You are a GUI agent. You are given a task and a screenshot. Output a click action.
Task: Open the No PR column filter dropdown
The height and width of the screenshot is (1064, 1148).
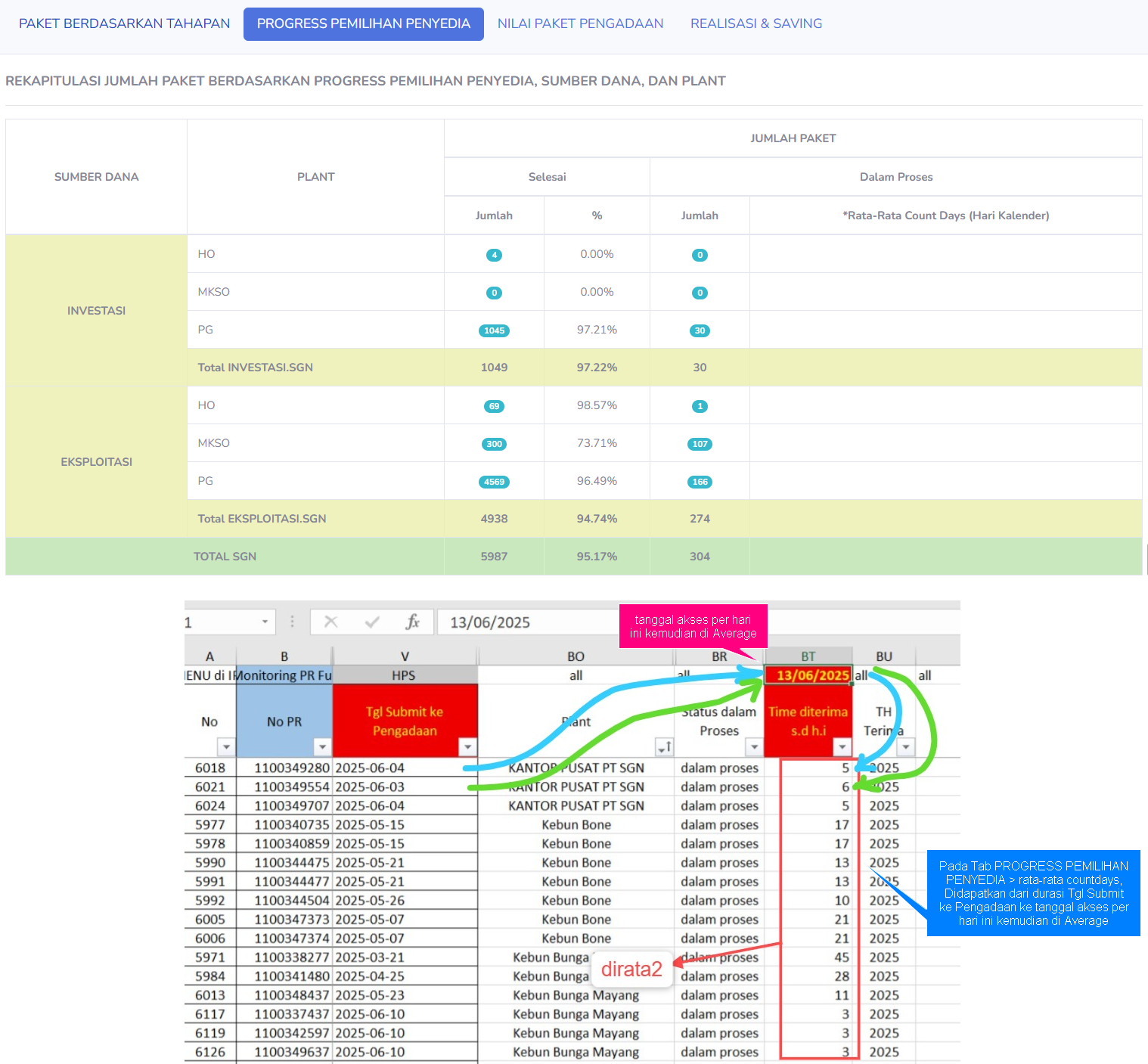[322, 747]
